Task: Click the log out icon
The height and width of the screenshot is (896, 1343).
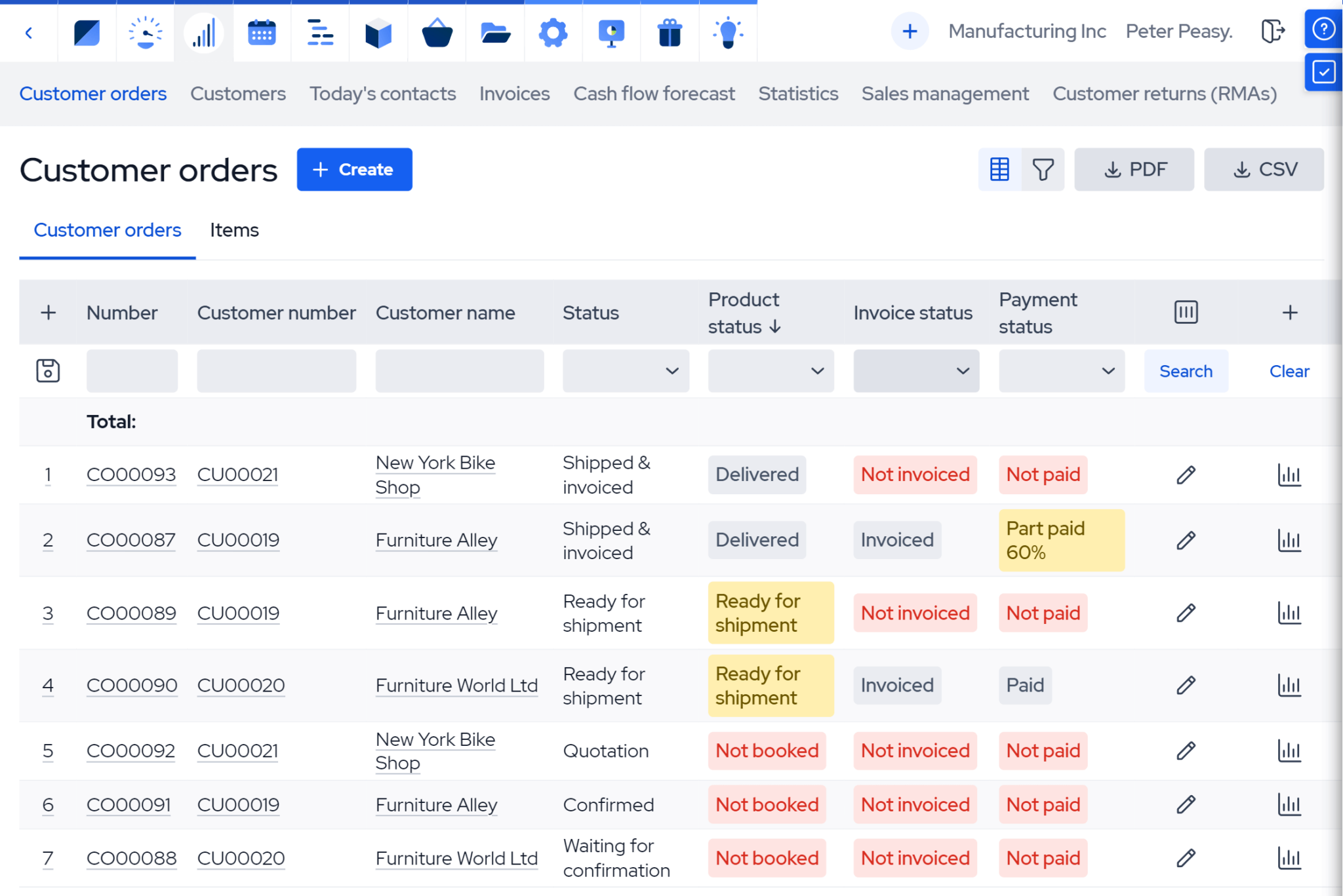Action: (x=1273, y=31)
